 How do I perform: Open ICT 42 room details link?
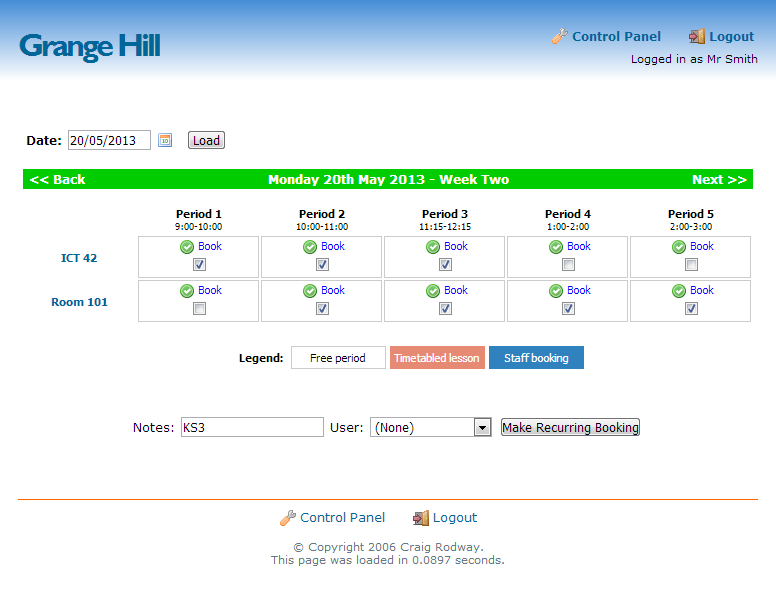pos(79,258)
